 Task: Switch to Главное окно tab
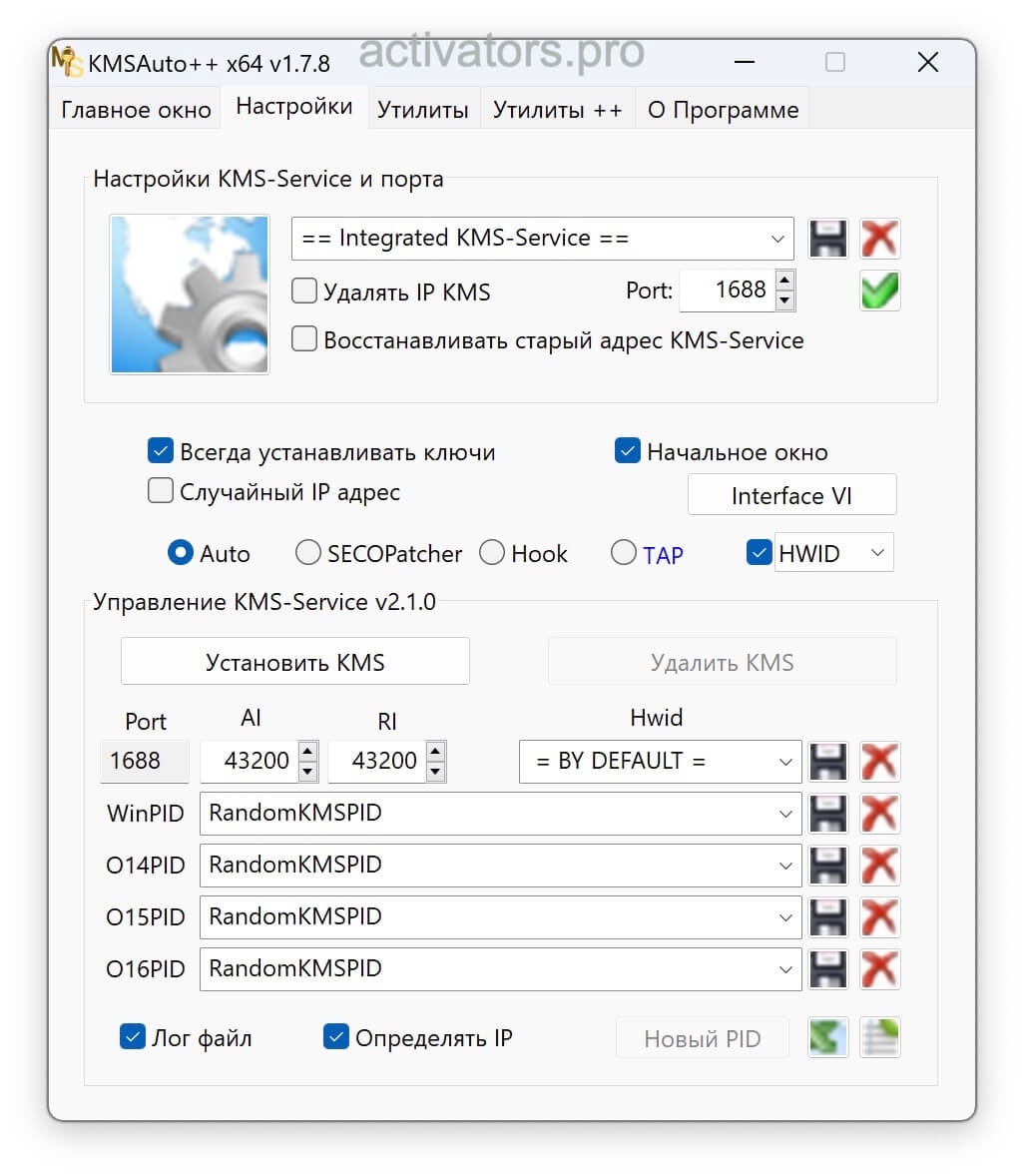[136, 110]
